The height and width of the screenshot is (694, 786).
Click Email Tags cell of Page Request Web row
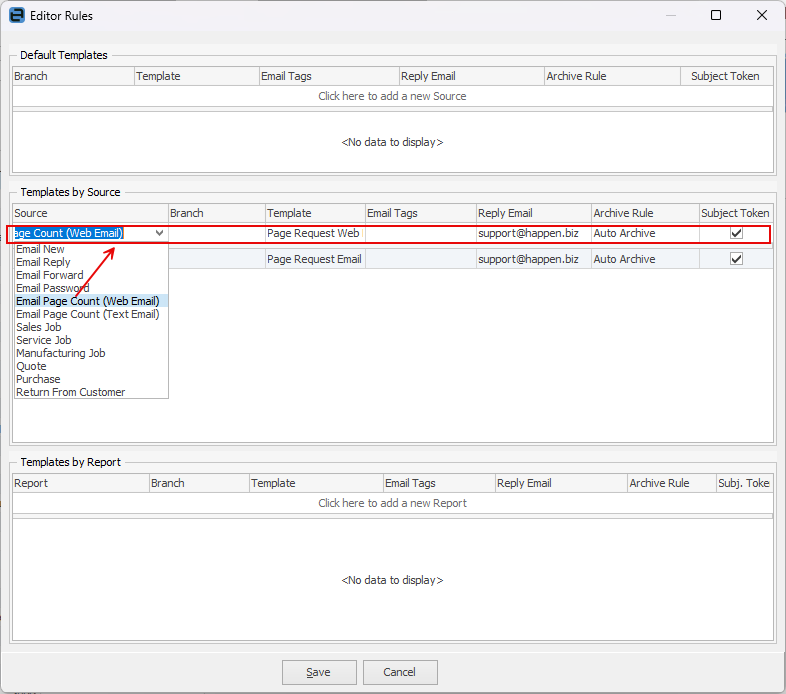[x=421, y=233]
